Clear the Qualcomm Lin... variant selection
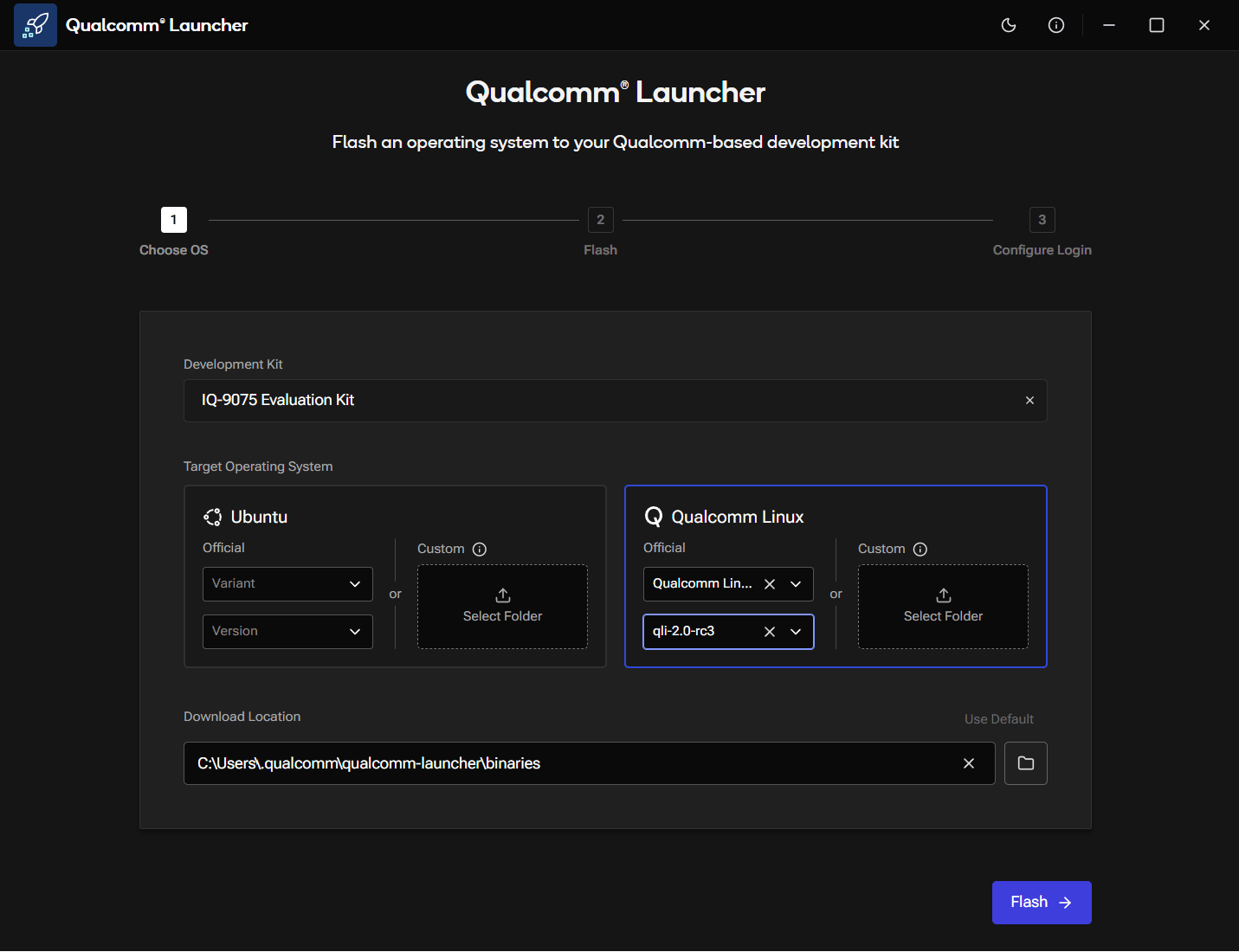 pos(770,584)
